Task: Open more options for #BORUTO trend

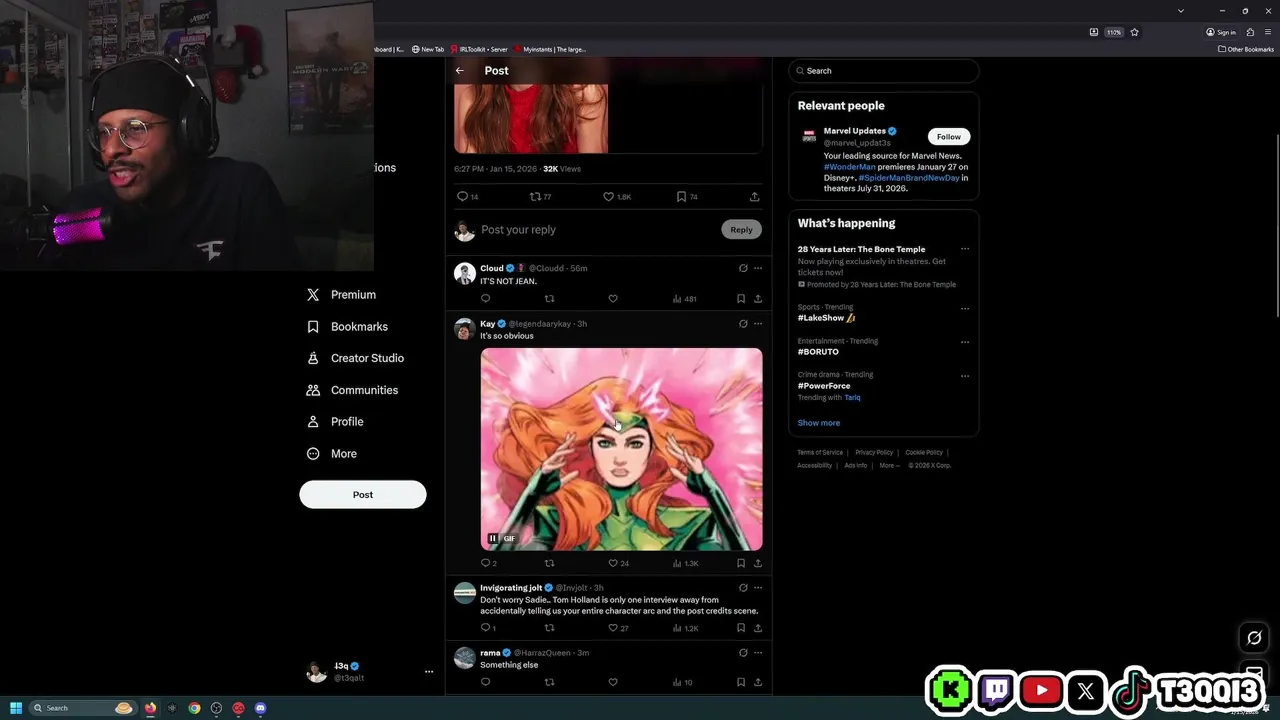Action: tap(965, 342)
